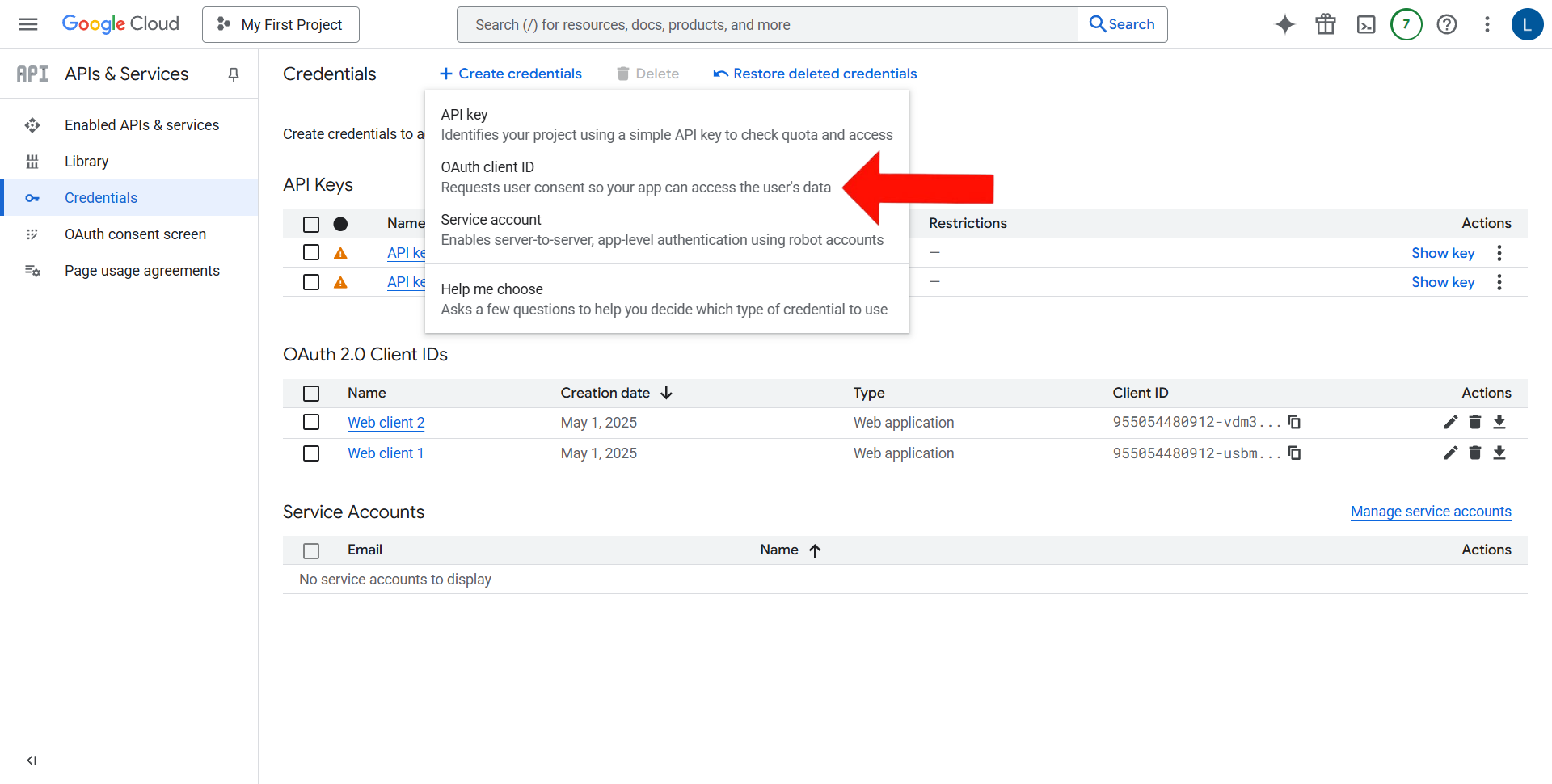The width and height of the screenshot is (1552, 784).
Task: Open Web client 1 link
Action: [x=386, y=453]
